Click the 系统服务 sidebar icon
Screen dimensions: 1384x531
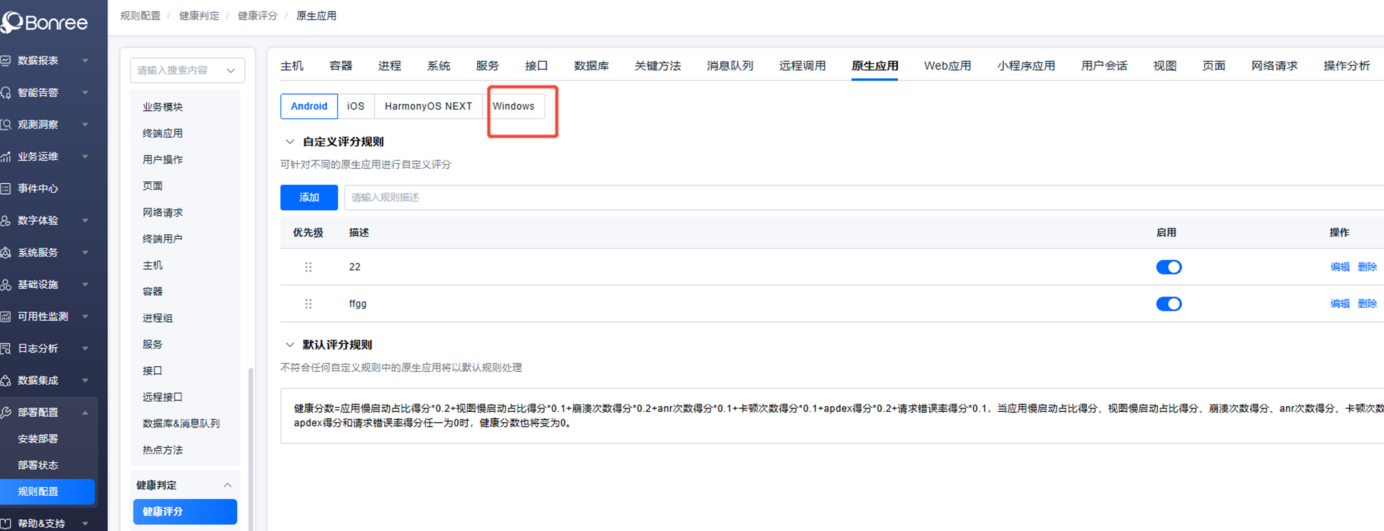(6, 253)
